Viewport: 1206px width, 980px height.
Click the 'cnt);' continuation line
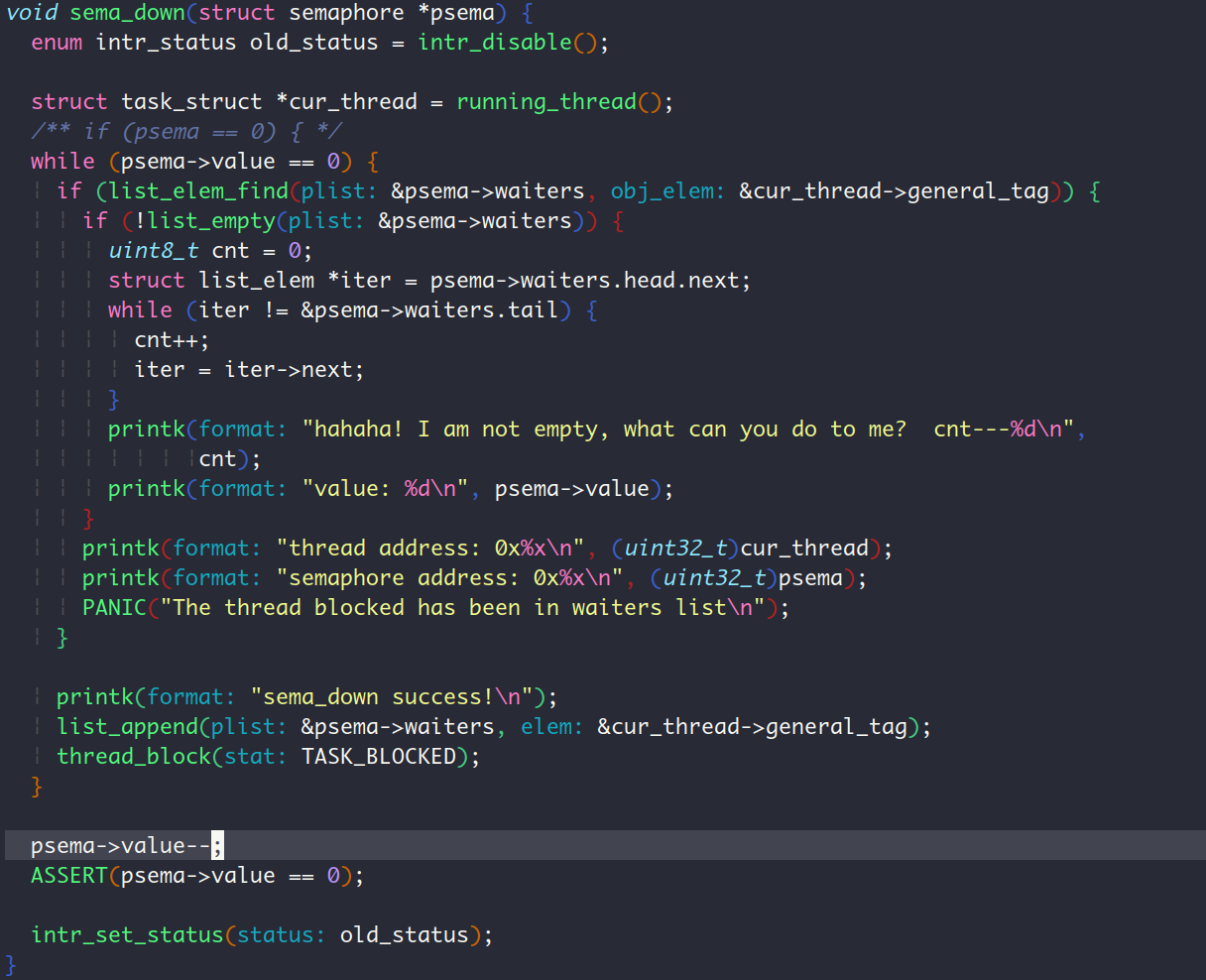[x=230, y=459]
